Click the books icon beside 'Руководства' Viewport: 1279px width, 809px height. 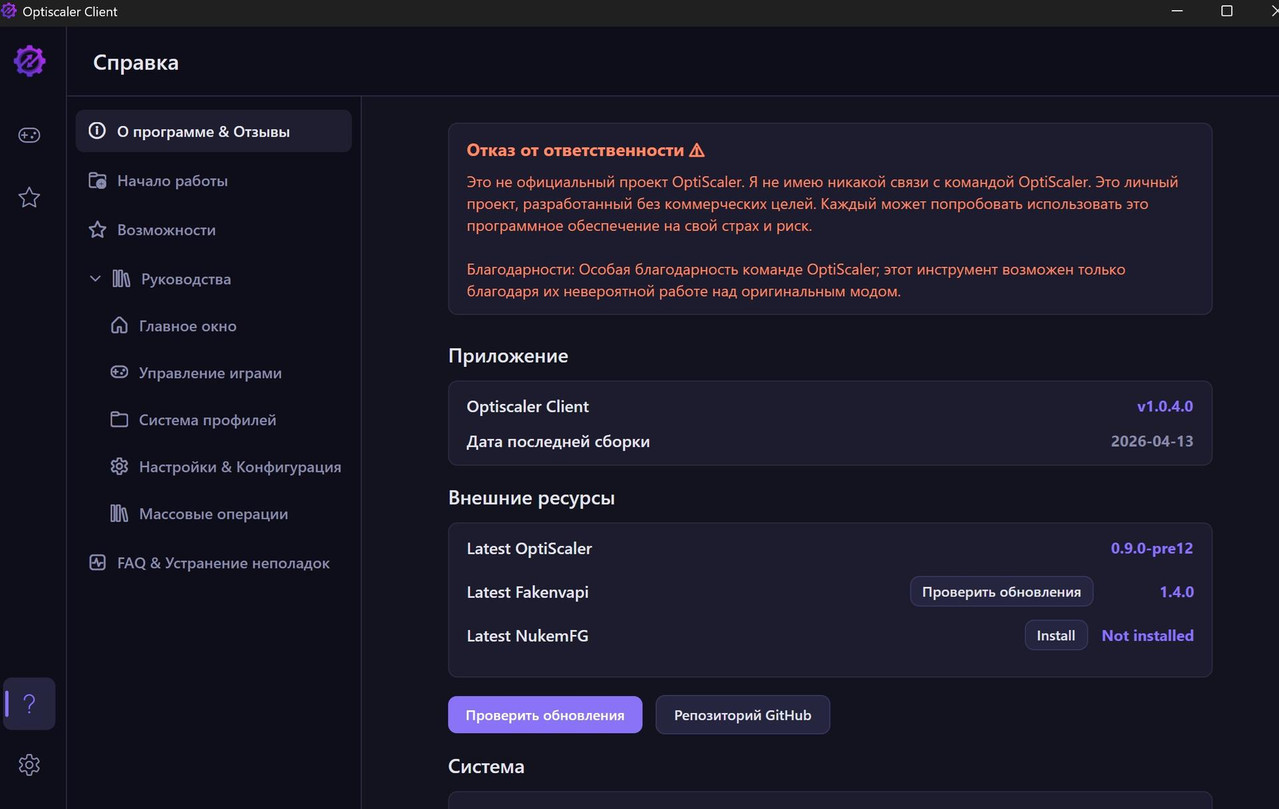click(121, 279)
